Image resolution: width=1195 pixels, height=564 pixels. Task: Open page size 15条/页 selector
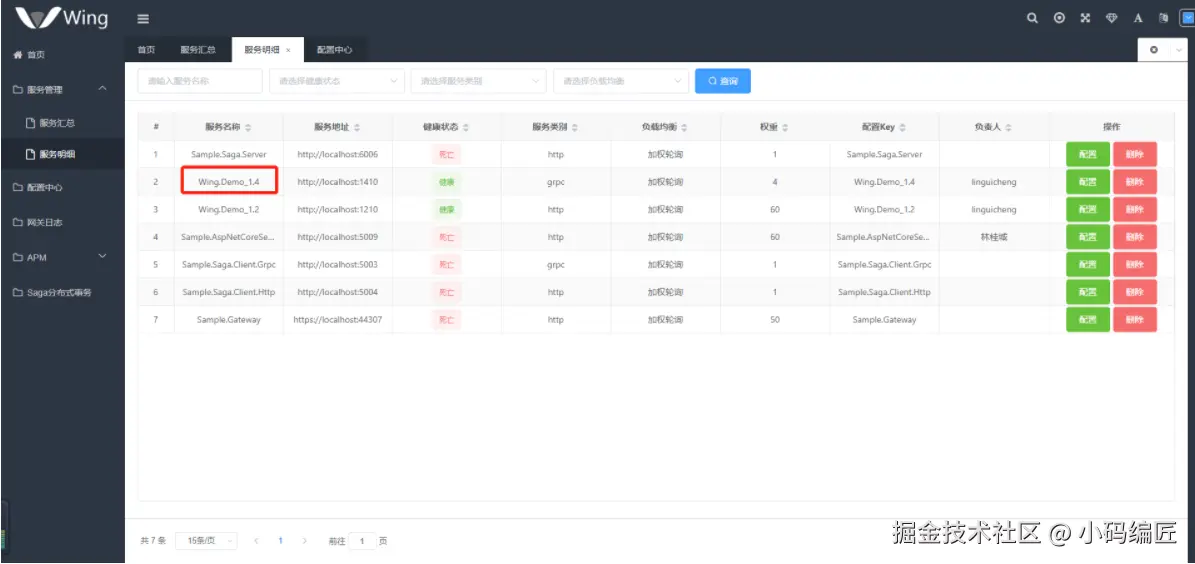[206, 540]
